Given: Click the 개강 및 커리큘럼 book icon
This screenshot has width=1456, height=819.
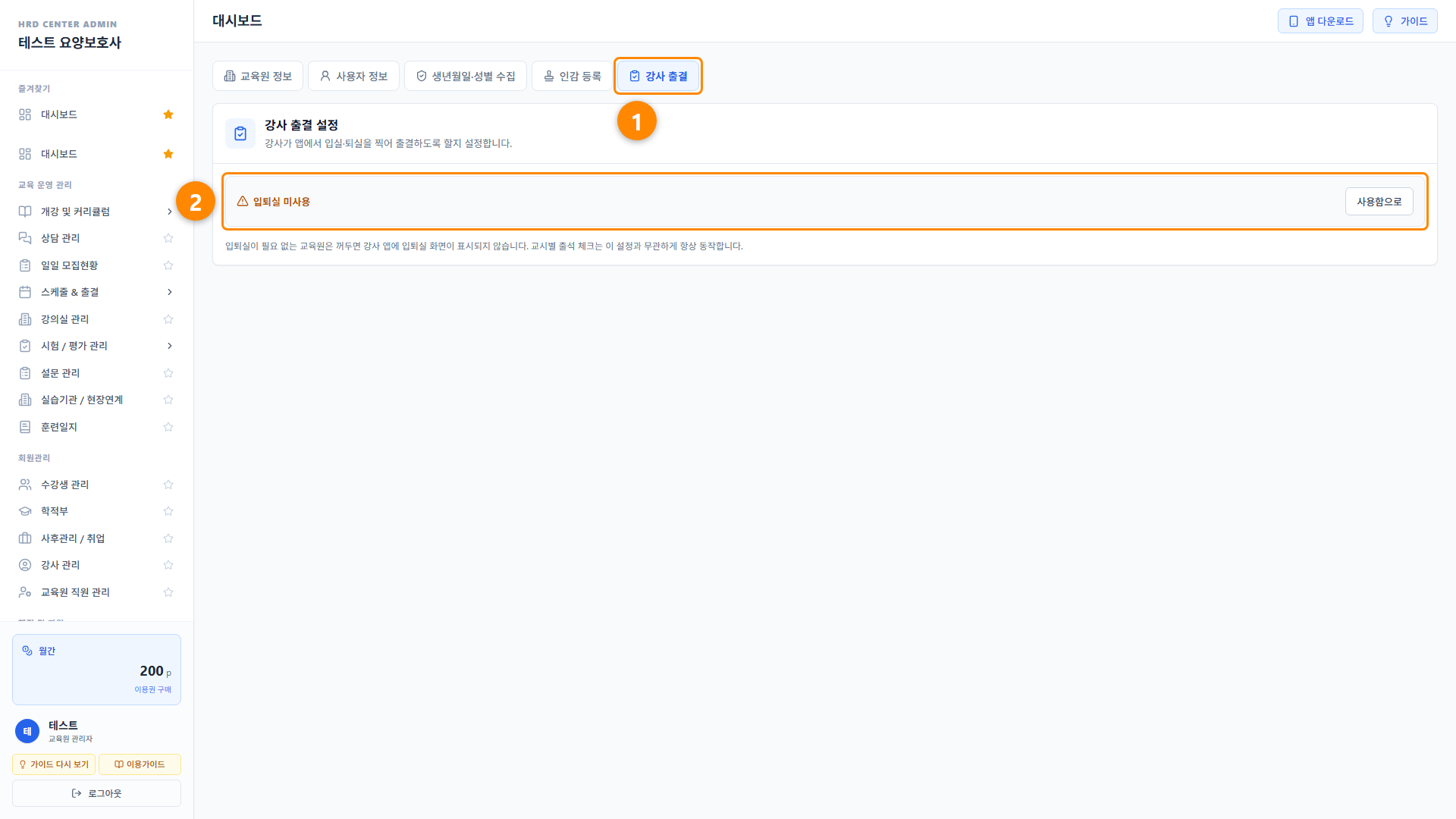Looking at the screenshot, I should (25, 212).
